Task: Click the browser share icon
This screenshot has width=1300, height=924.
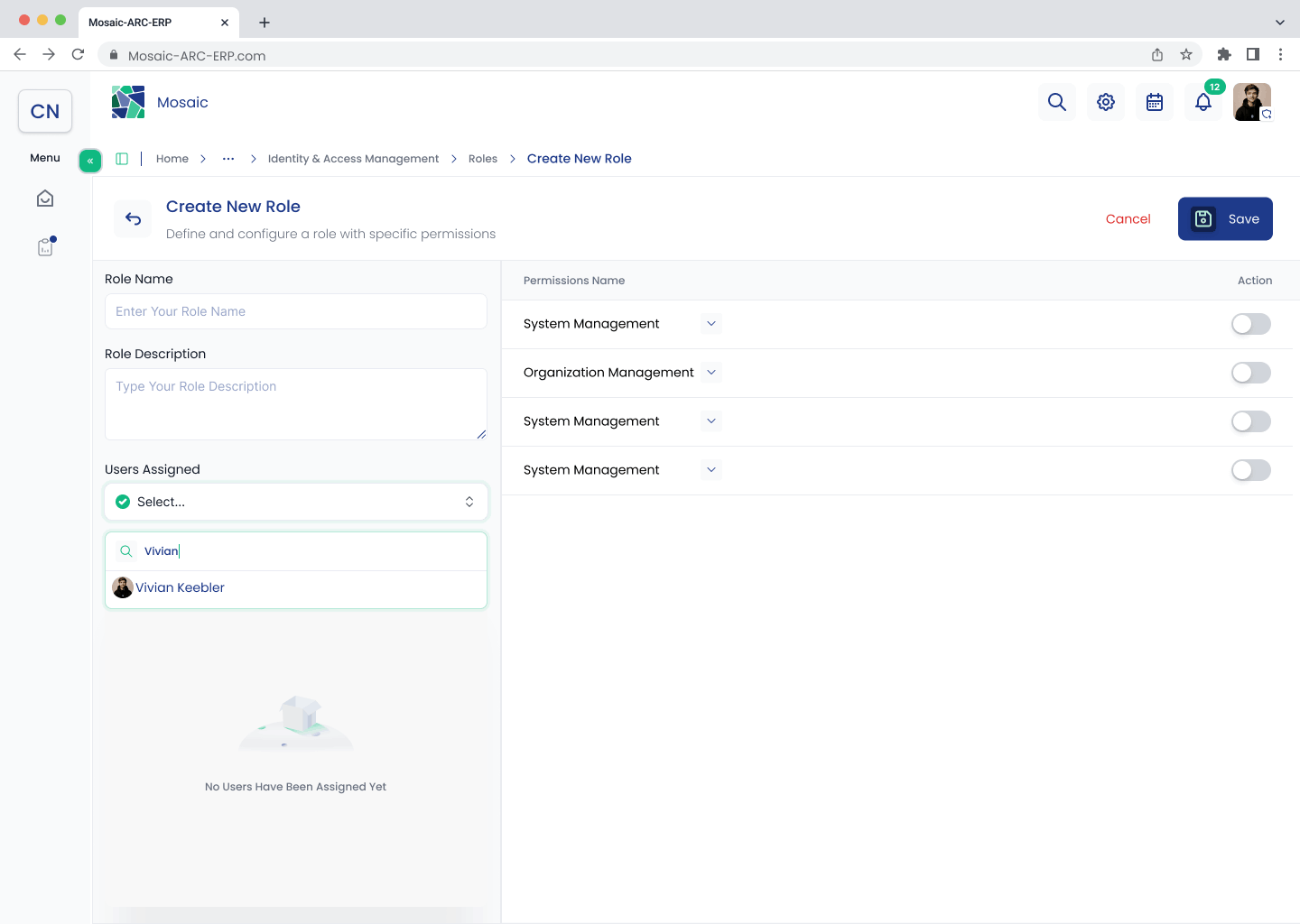Action: [1157, 54]
